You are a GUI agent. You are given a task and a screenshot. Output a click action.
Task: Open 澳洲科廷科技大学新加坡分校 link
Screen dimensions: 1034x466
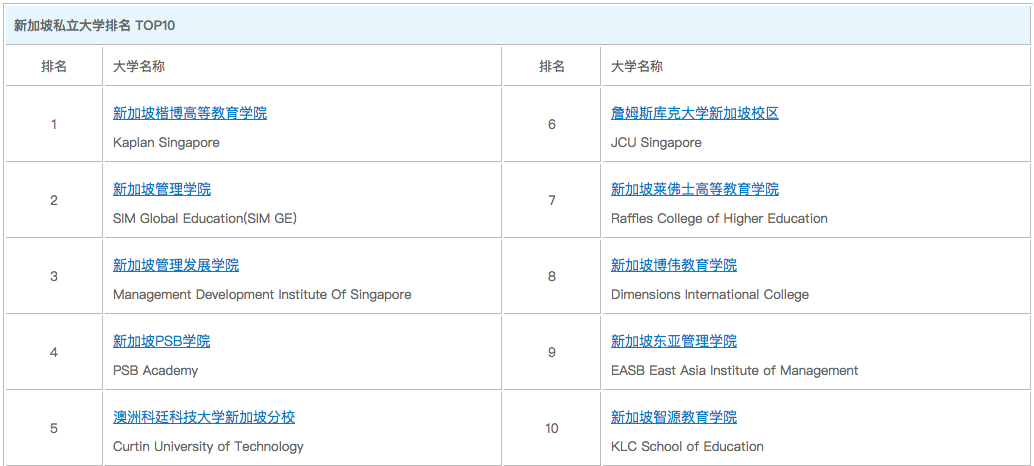pos(204,417)
